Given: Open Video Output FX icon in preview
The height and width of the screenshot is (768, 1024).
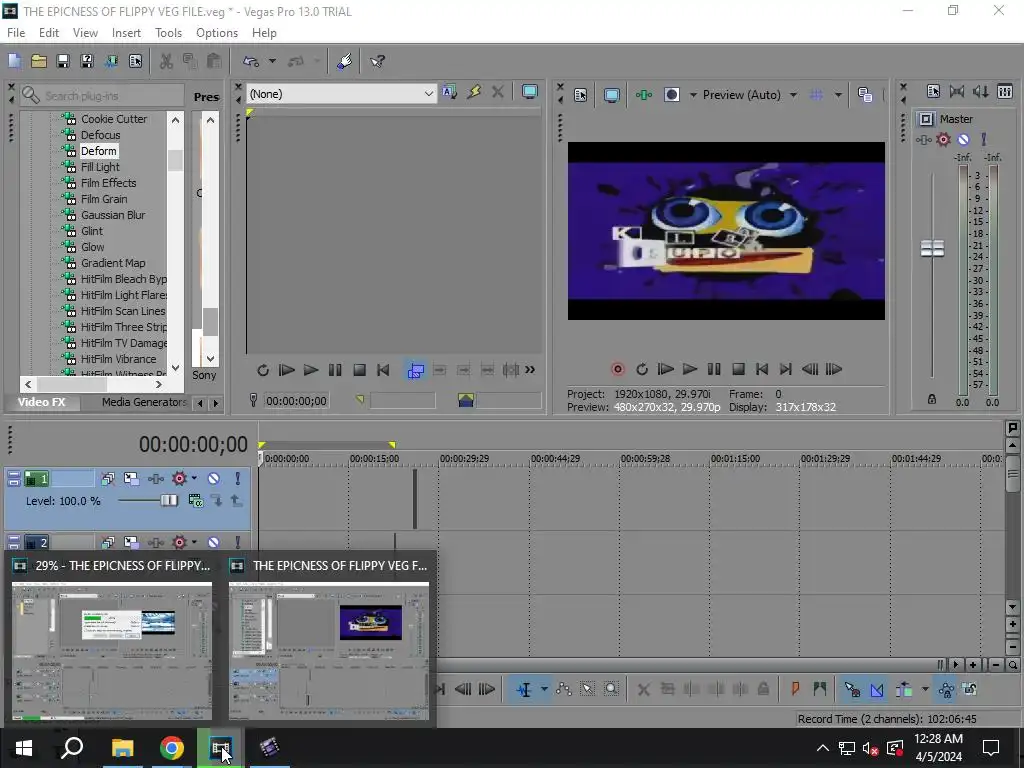Looking at the screenshot, I should pos(643,95).
